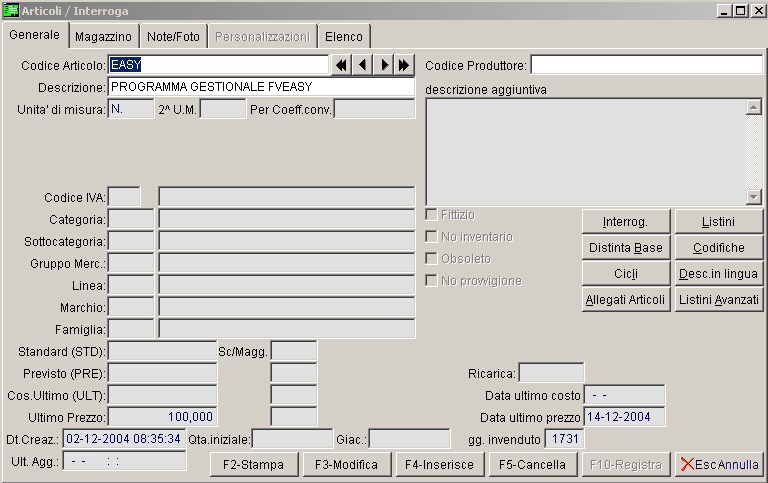The height and width of the screenshot is (483, 768).
Task: Open the Elenco tab
Action: [x=344, y=37]
